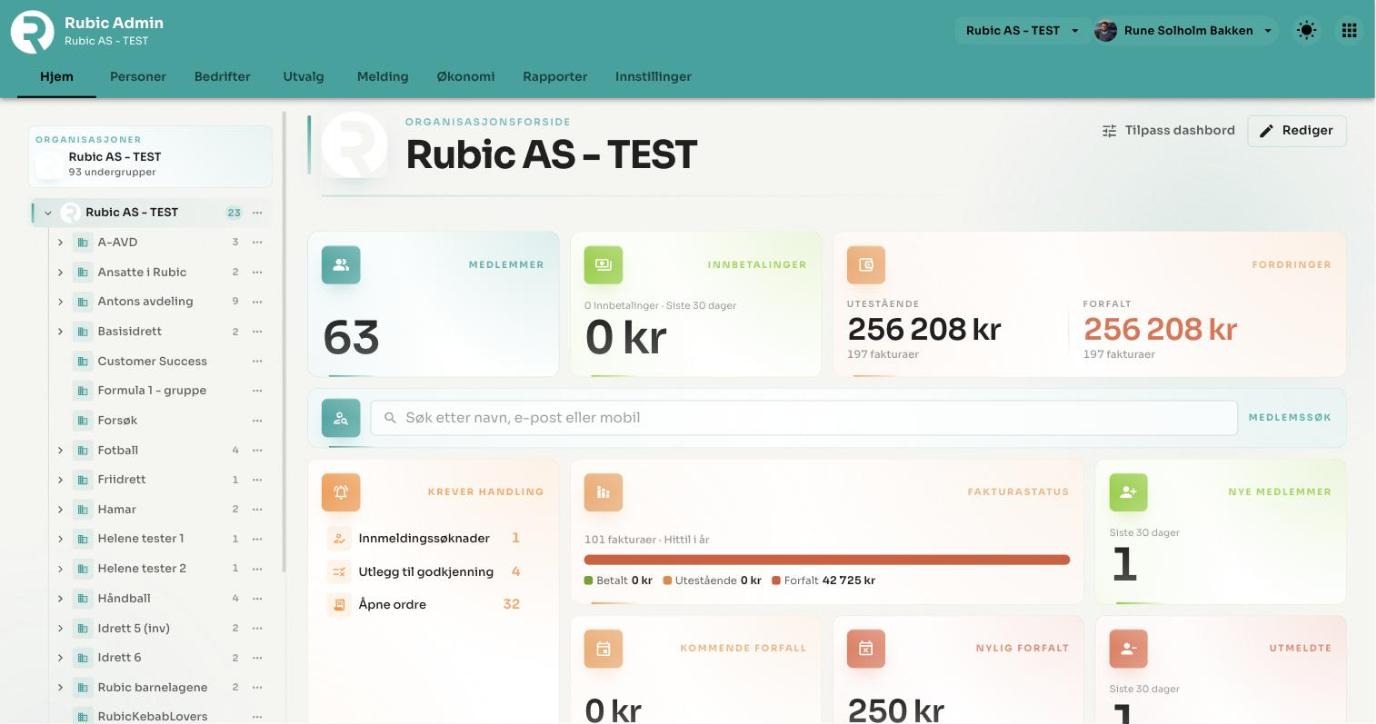Open the more options menu for A-AVD
The height and width of the screenshot is (724, 1376).
click(x=257, y=242)
